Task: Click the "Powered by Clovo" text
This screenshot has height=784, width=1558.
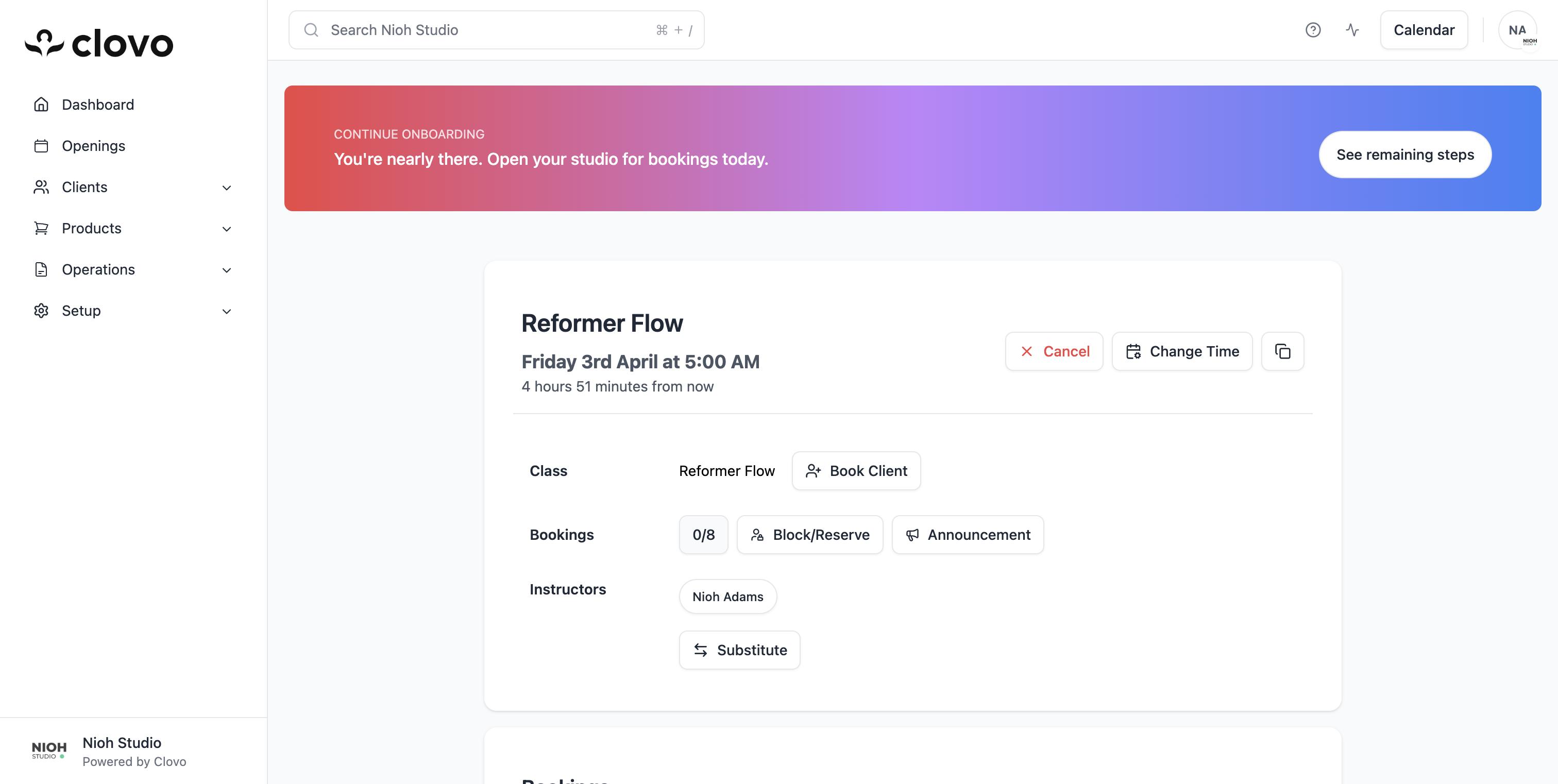Action: pyautogui.click(x=134, y=762)
